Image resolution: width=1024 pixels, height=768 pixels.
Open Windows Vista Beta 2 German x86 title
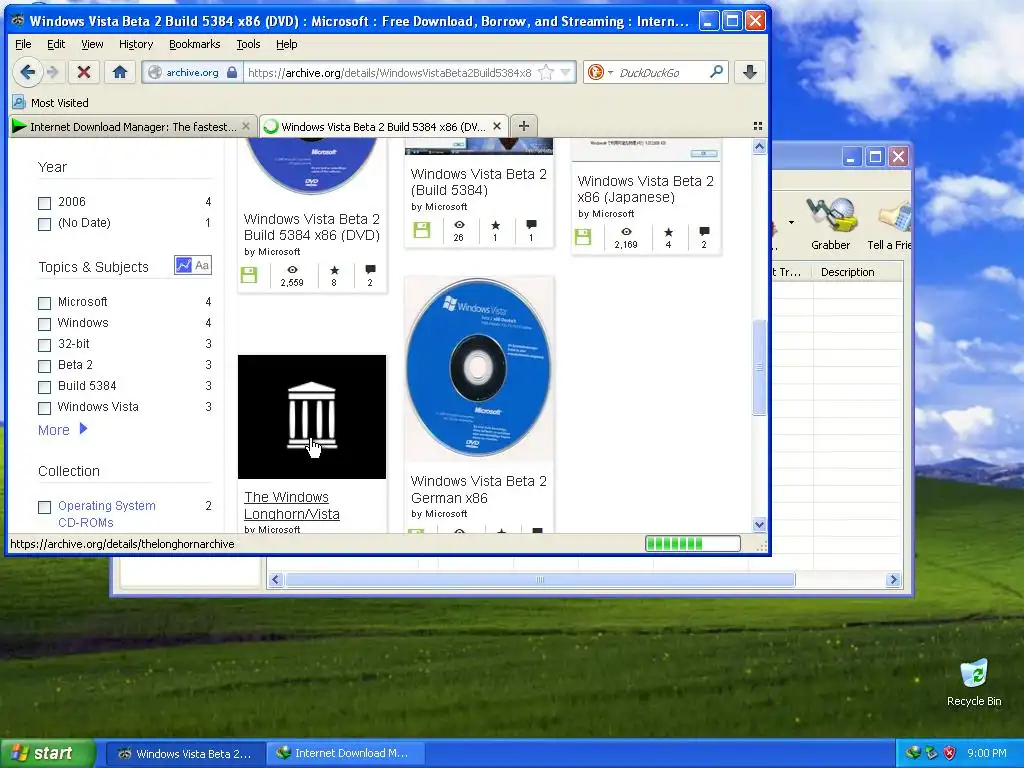[x=479, y=489]
